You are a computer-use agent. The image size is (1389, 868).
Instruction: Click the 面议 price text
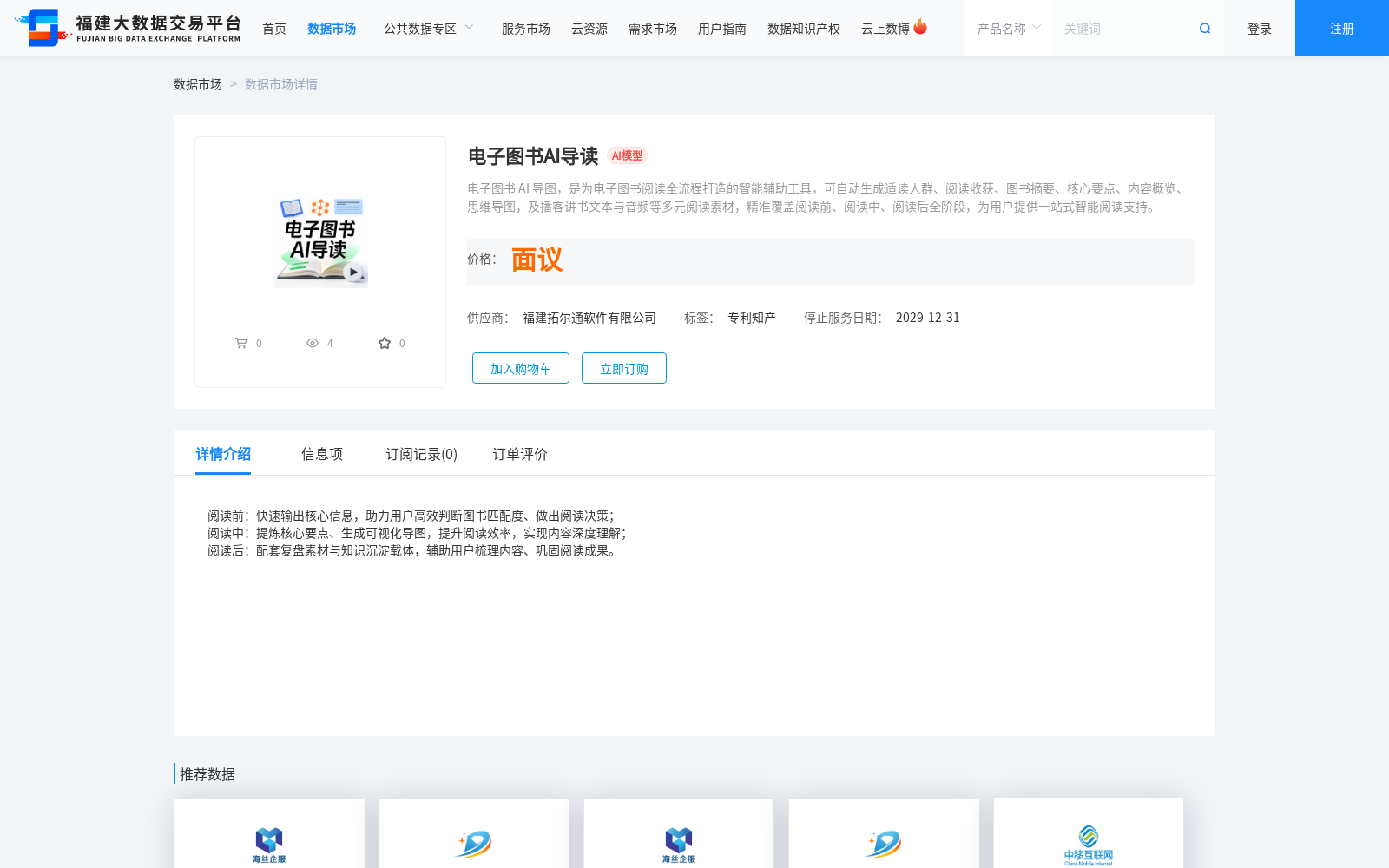(x=537, y=260)
